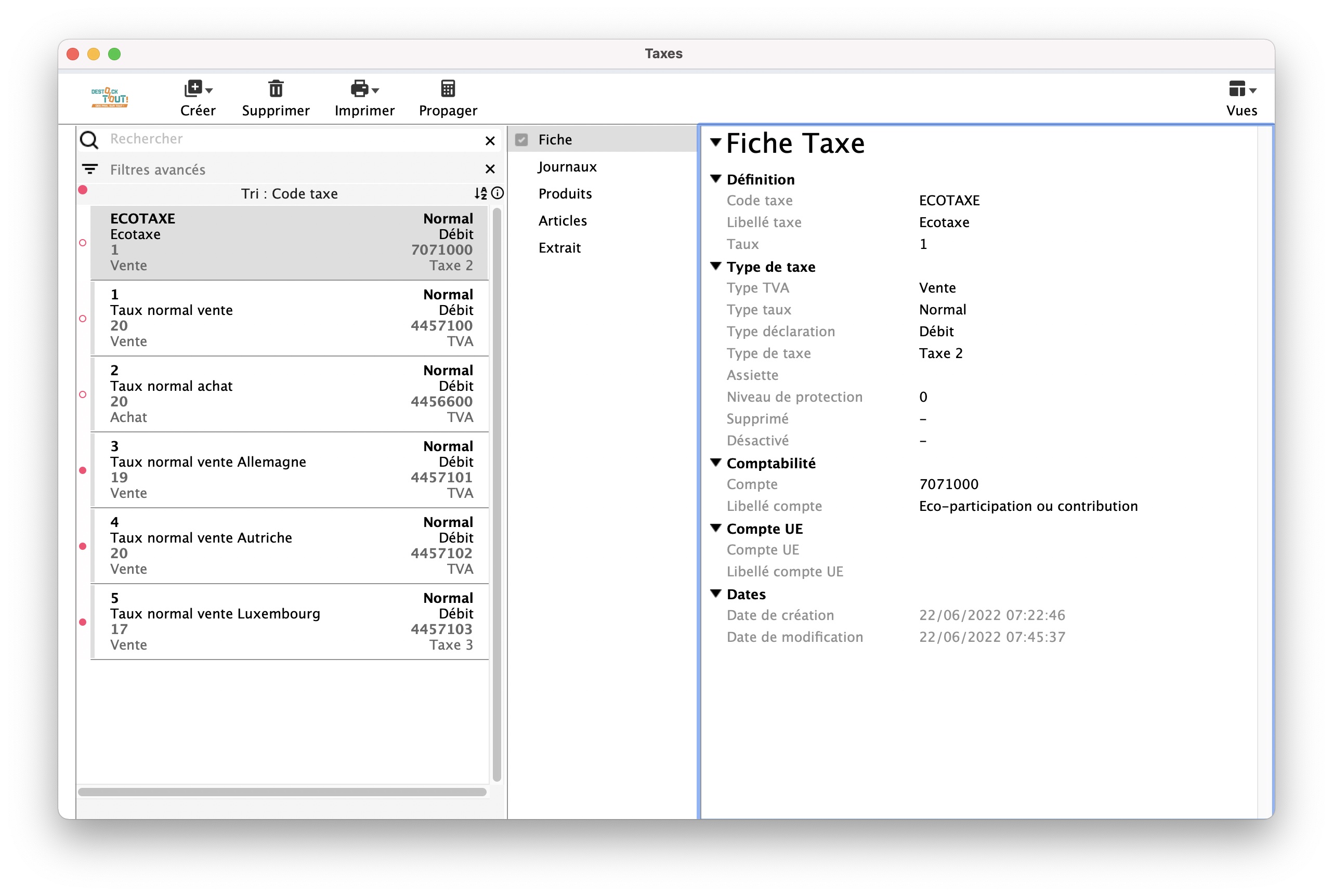Viewport: 1333px width, 896px height.
Task: Toggle the Autriche row red dot
Action: (x=83, y=546)
